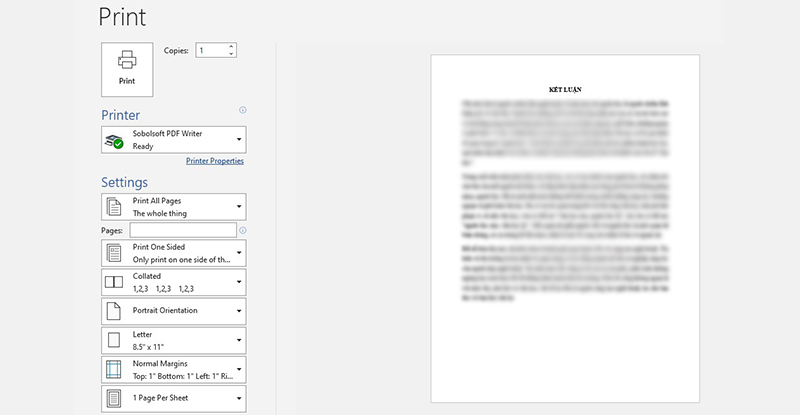Click the Sobolsoft PDF Writer printer icon

115,140
